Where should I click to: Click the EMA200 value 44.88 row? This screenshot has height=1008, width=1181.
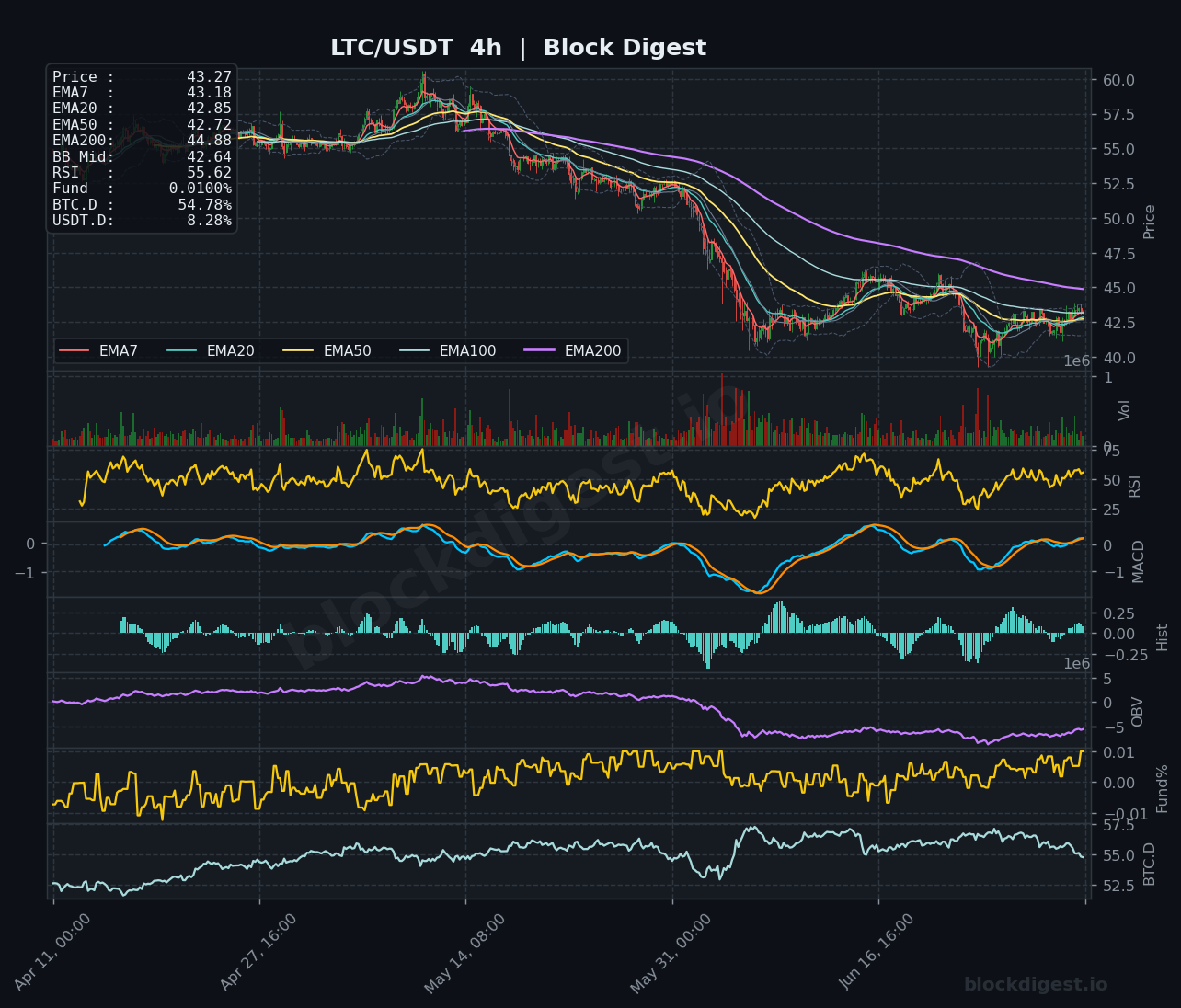142,141
